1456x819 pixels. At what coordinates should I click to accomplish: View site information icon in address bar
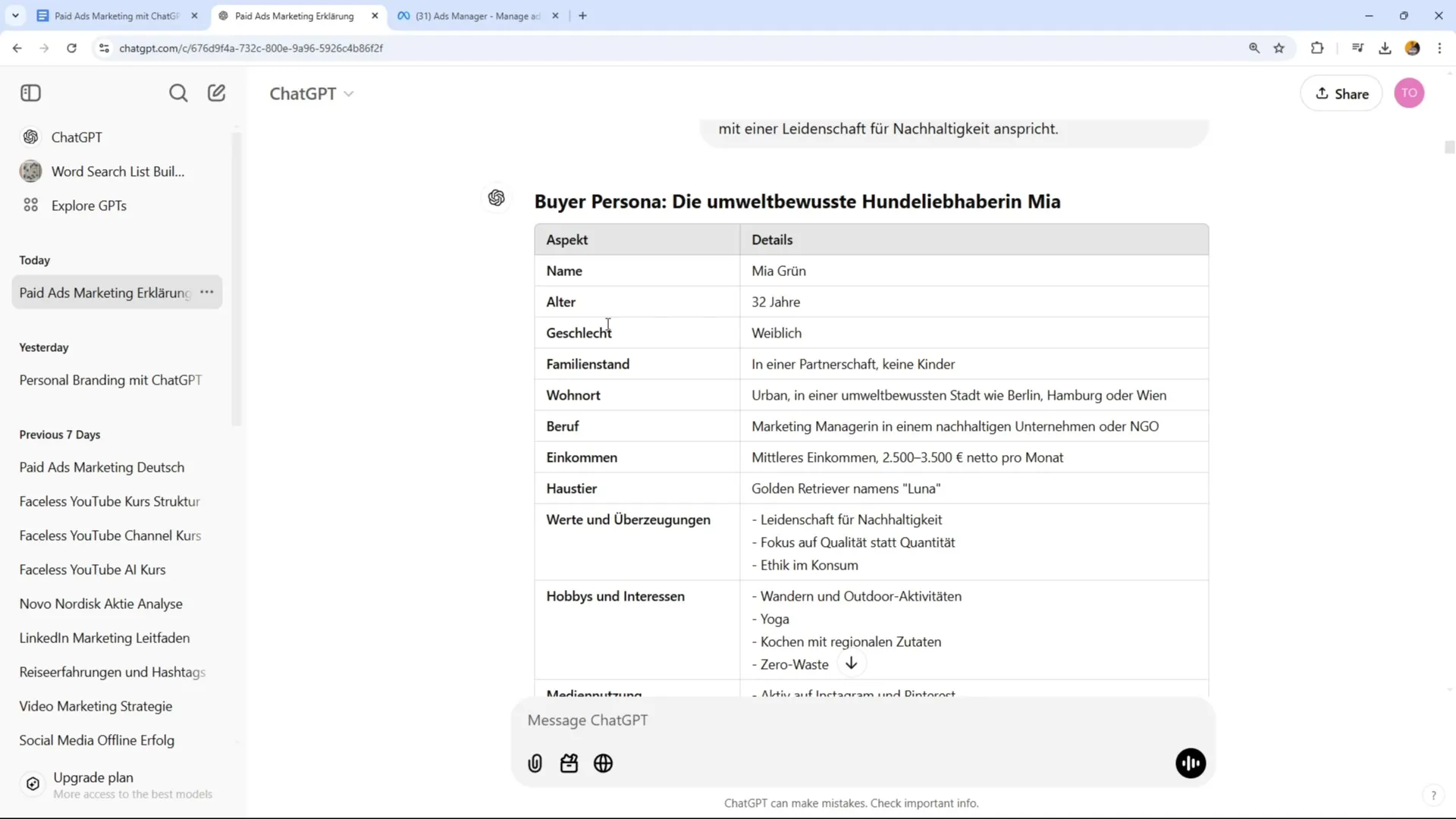[105, 48]
